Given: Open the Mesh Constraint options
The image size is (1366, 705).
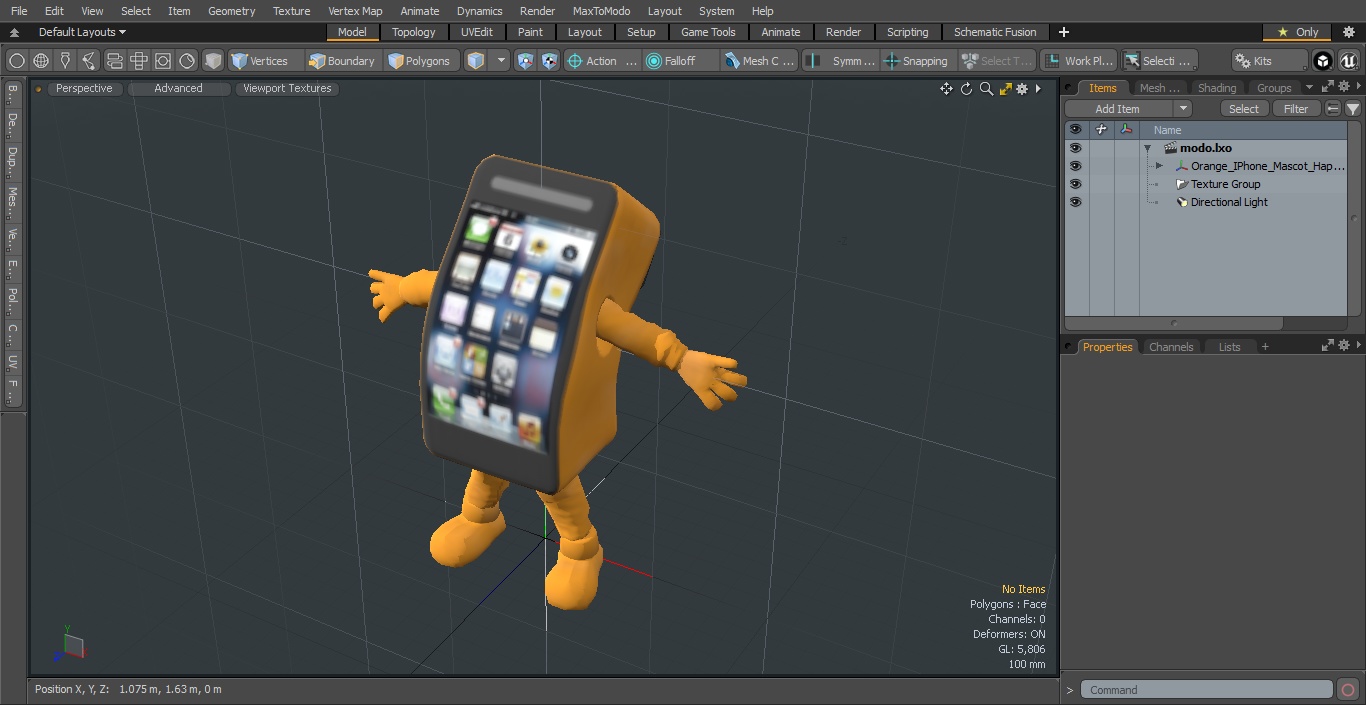Looking at the screenshot, I should pyautogui.click(x=759, y=61).
